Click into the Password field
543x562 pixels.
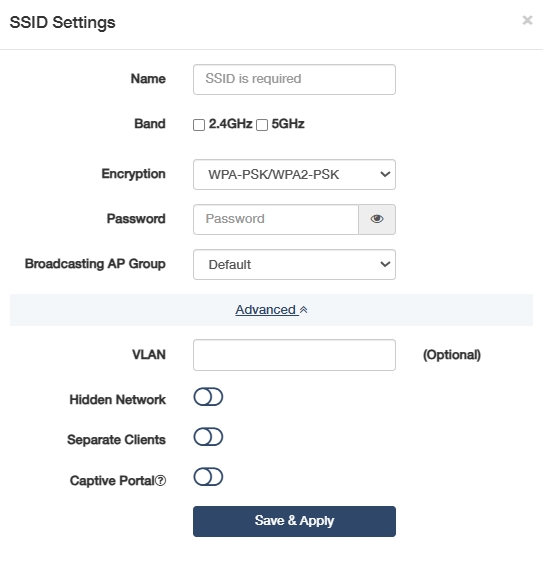276,219
